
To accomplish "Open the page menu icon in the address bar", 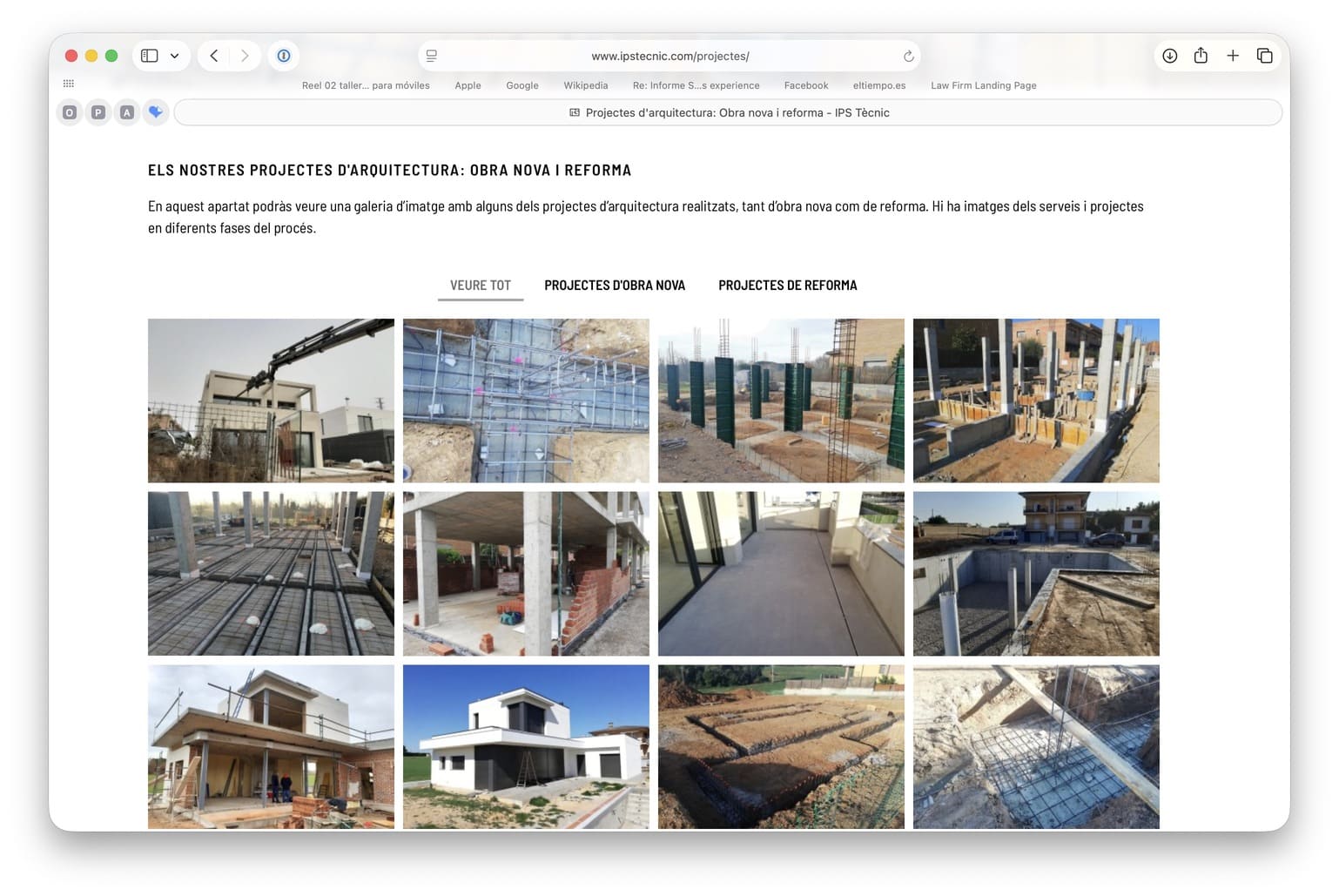I will 431,56.
